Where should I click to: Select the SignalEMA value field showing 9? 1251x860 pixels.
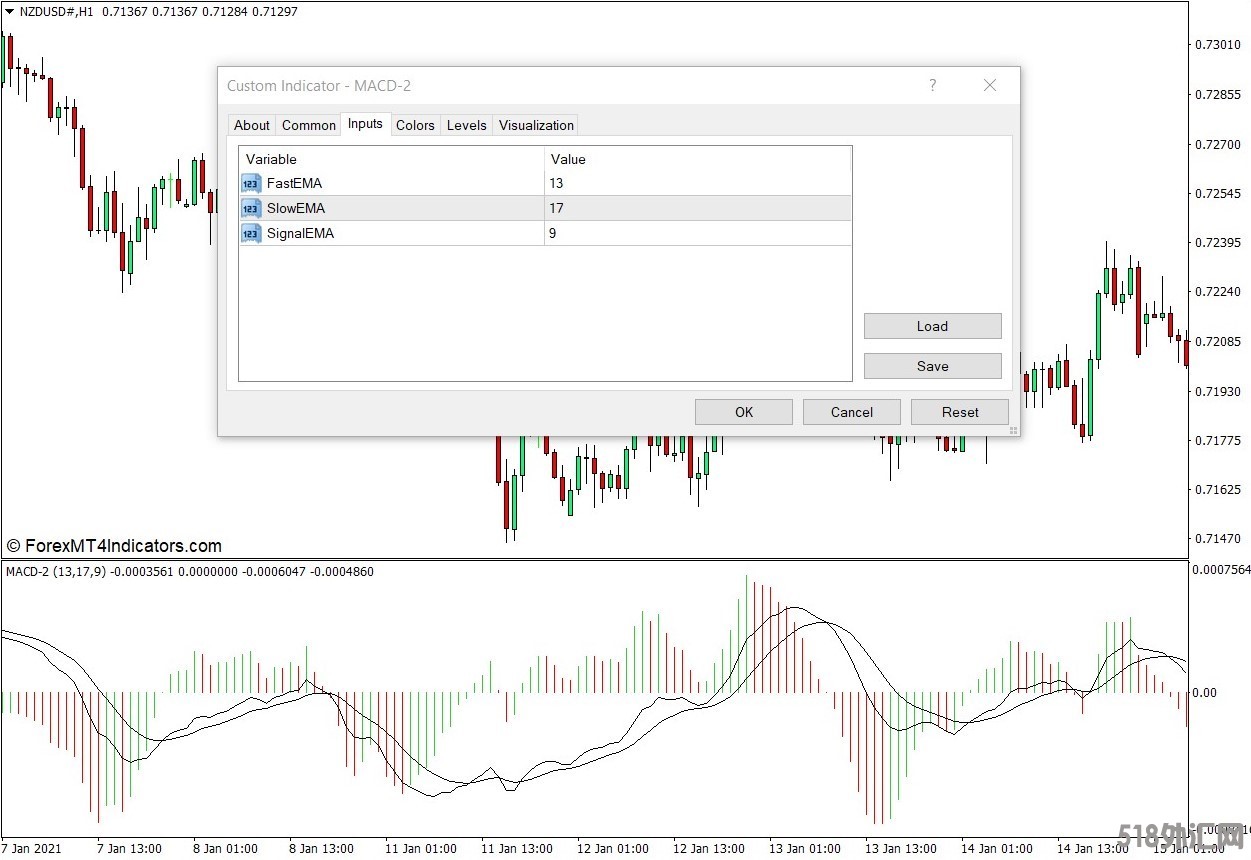tap(697, 233)
